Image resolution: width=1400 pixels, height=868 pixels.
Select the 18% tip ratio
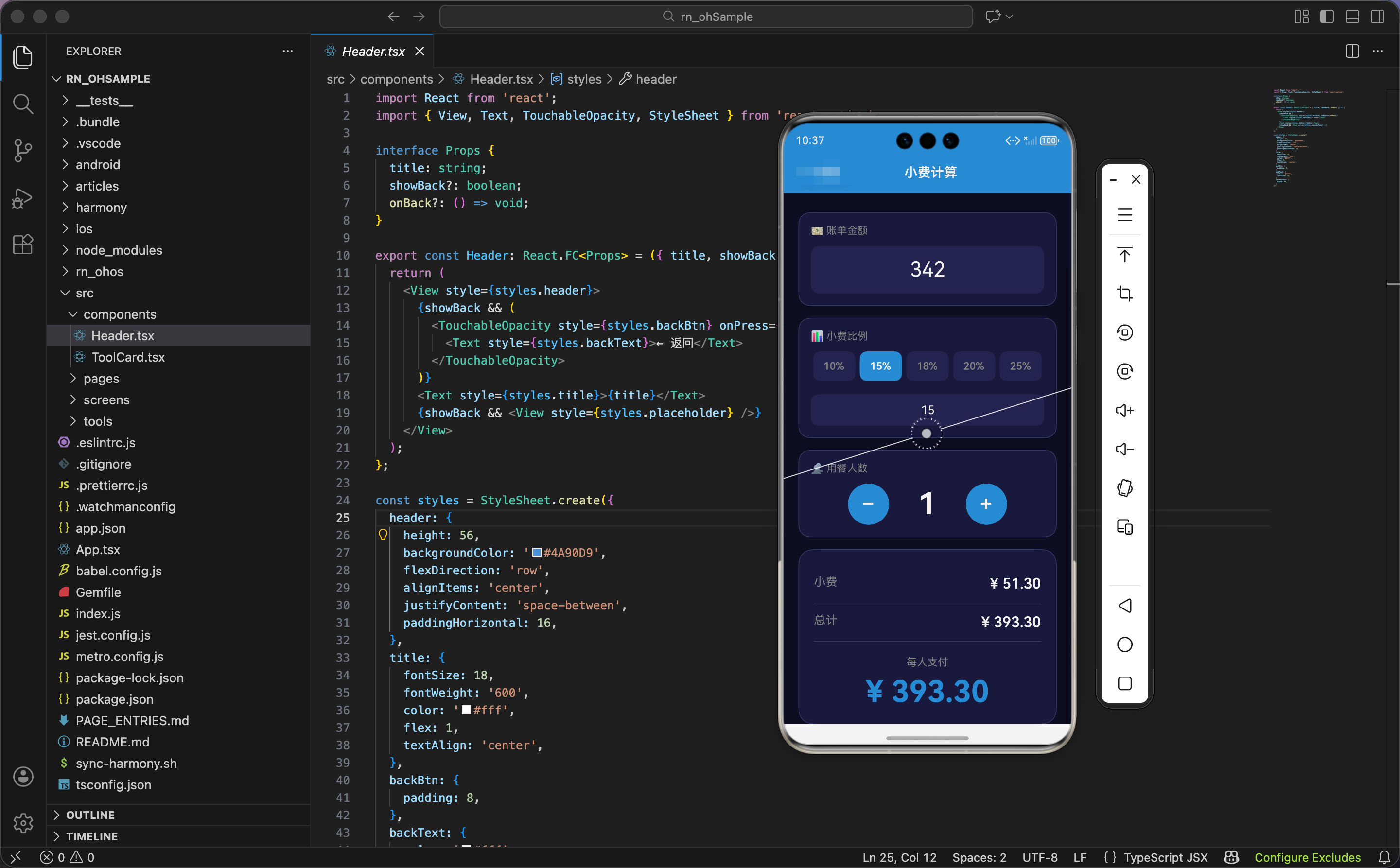coord(927,366)
